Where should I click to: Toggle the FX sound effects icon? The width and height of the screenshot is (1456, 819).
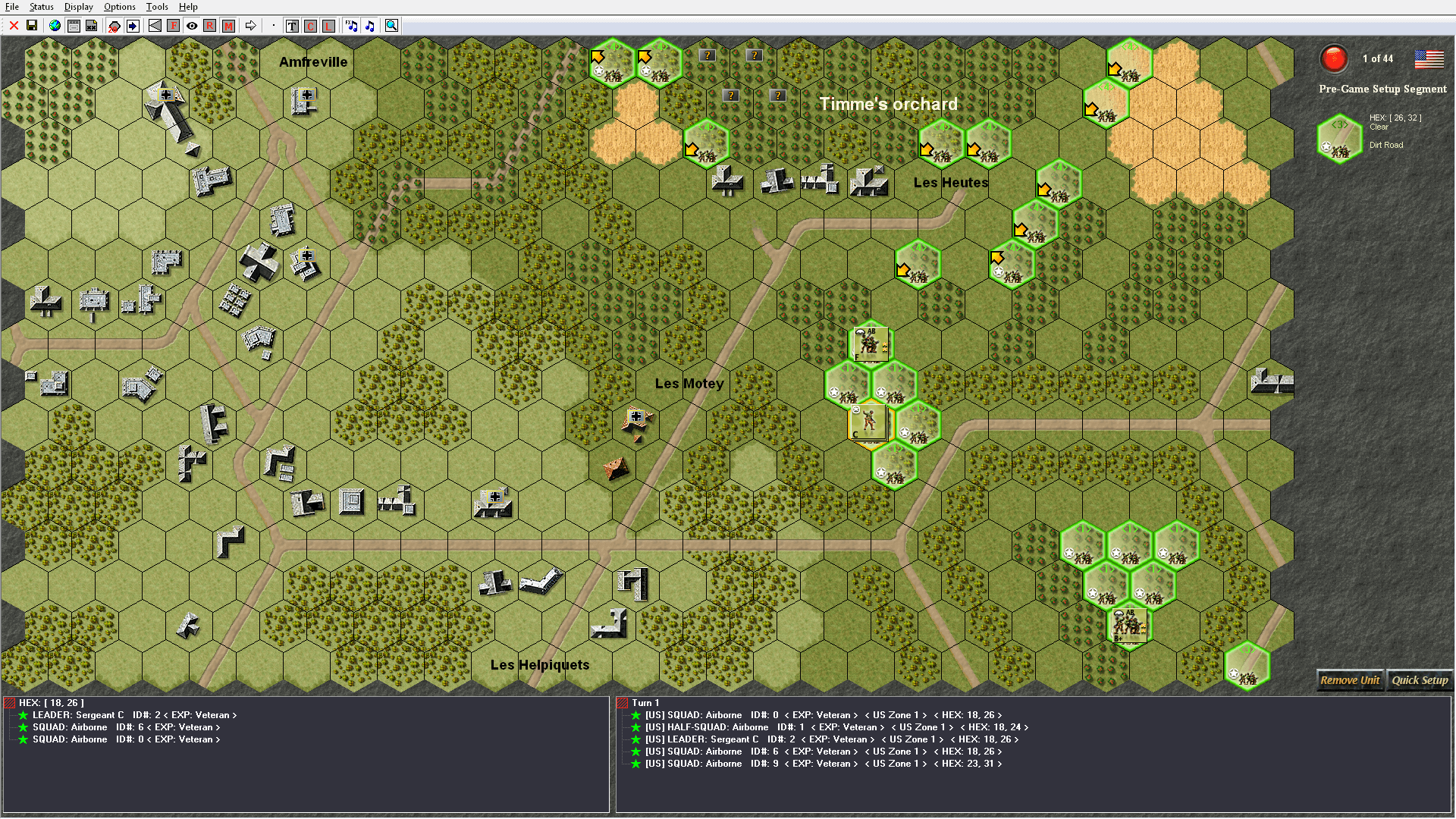(x=351, y=26)
